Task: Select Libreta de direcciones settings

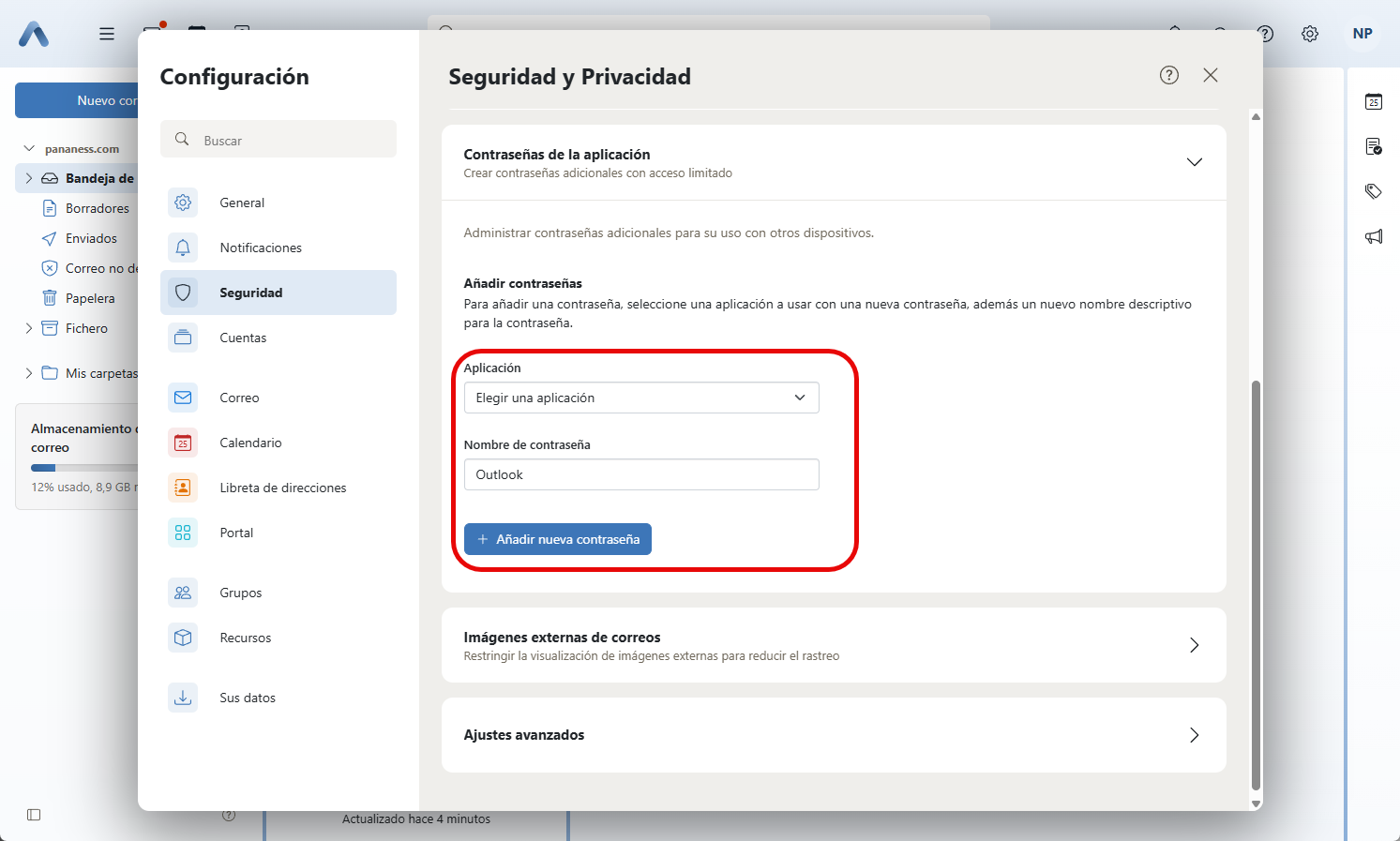Action: coord(282,488)
